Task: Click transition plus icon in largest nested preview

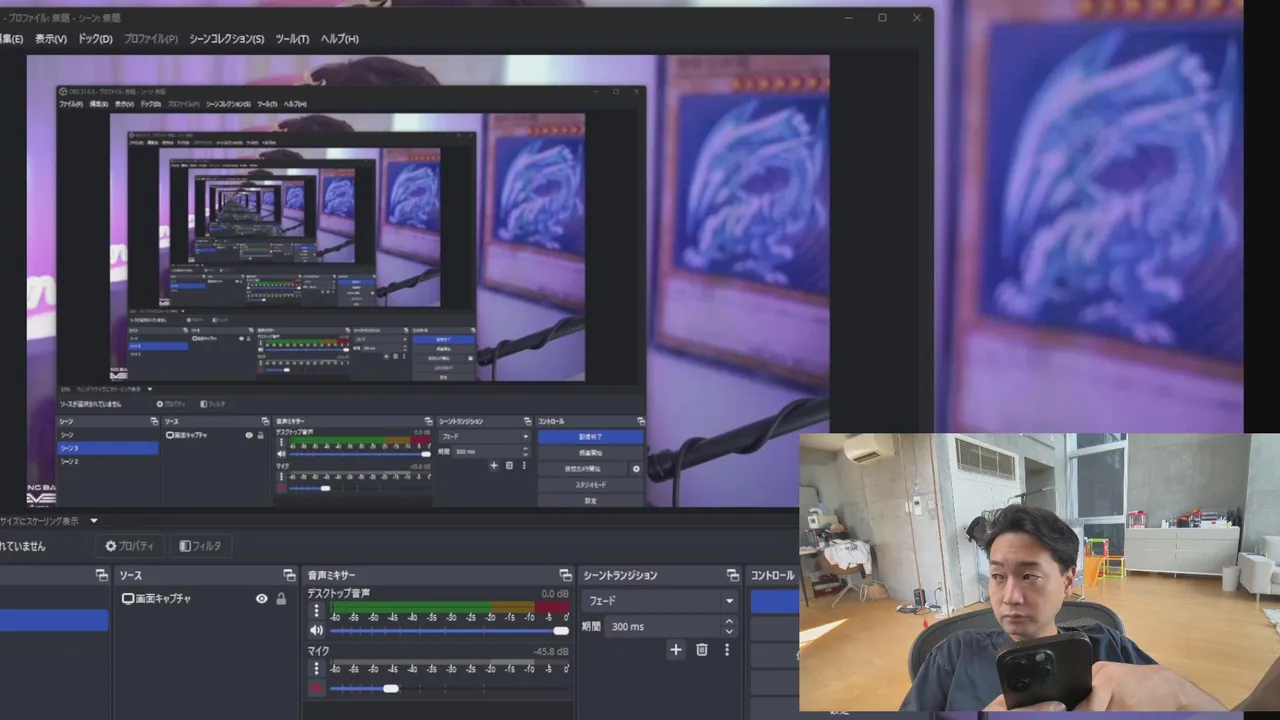Action: click(x=494, y=465)
